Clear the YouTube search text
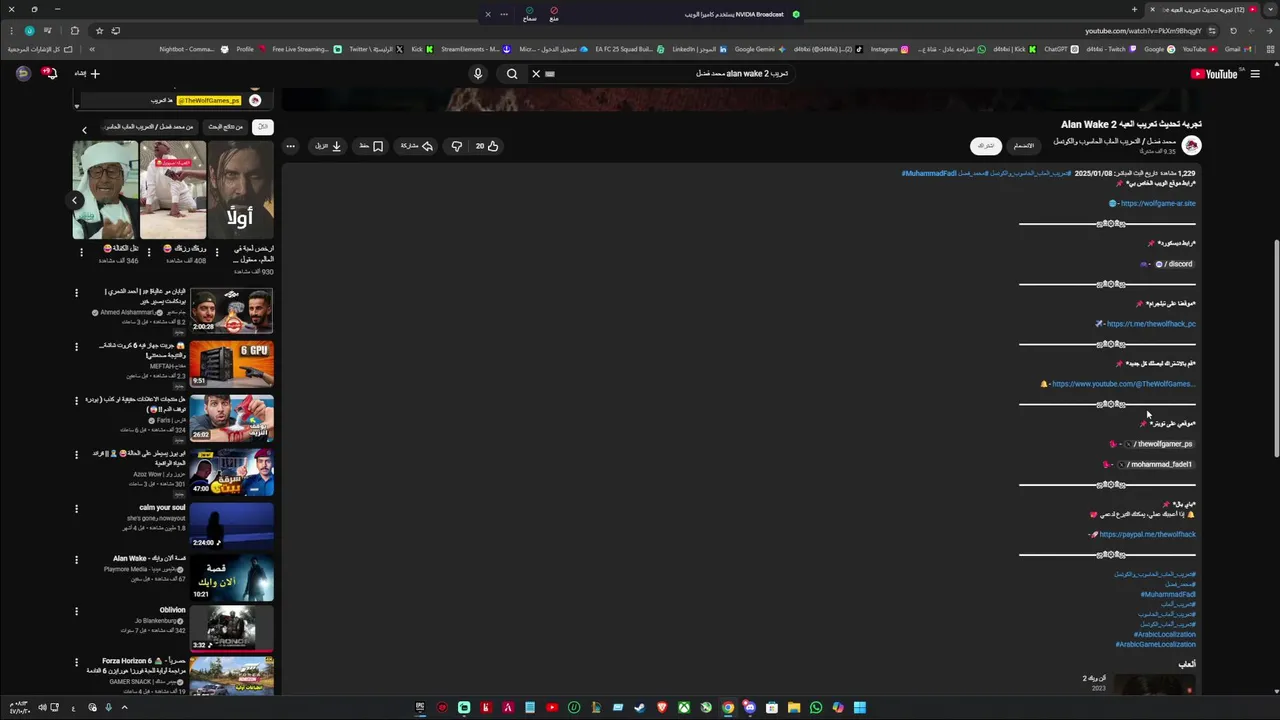Viewport: 1280px width, 720px height. [x=536, y=73]
